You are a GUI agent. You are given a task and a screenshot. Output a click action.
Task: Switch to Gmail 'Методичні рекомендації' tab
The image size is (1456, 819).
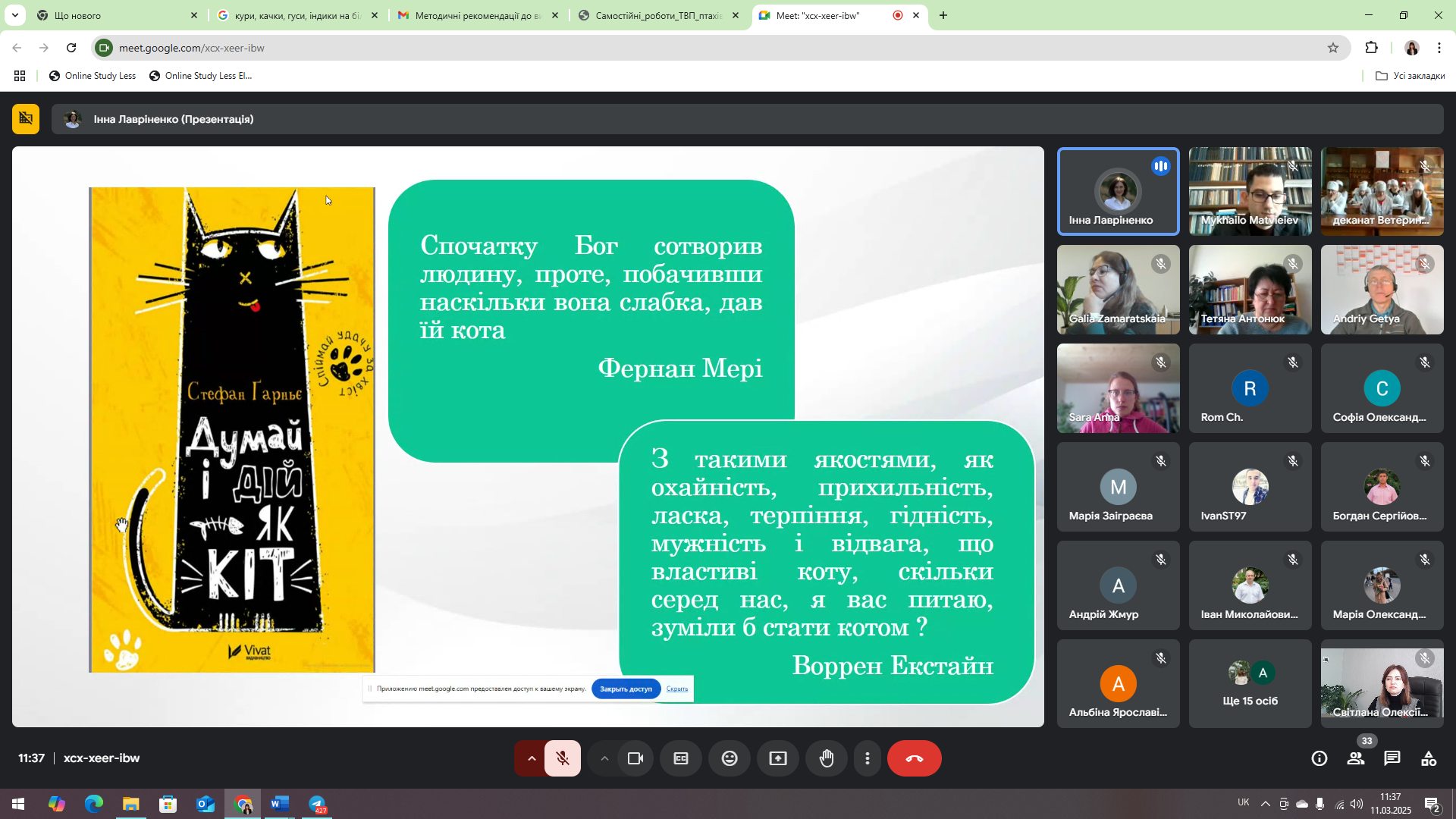478,15
